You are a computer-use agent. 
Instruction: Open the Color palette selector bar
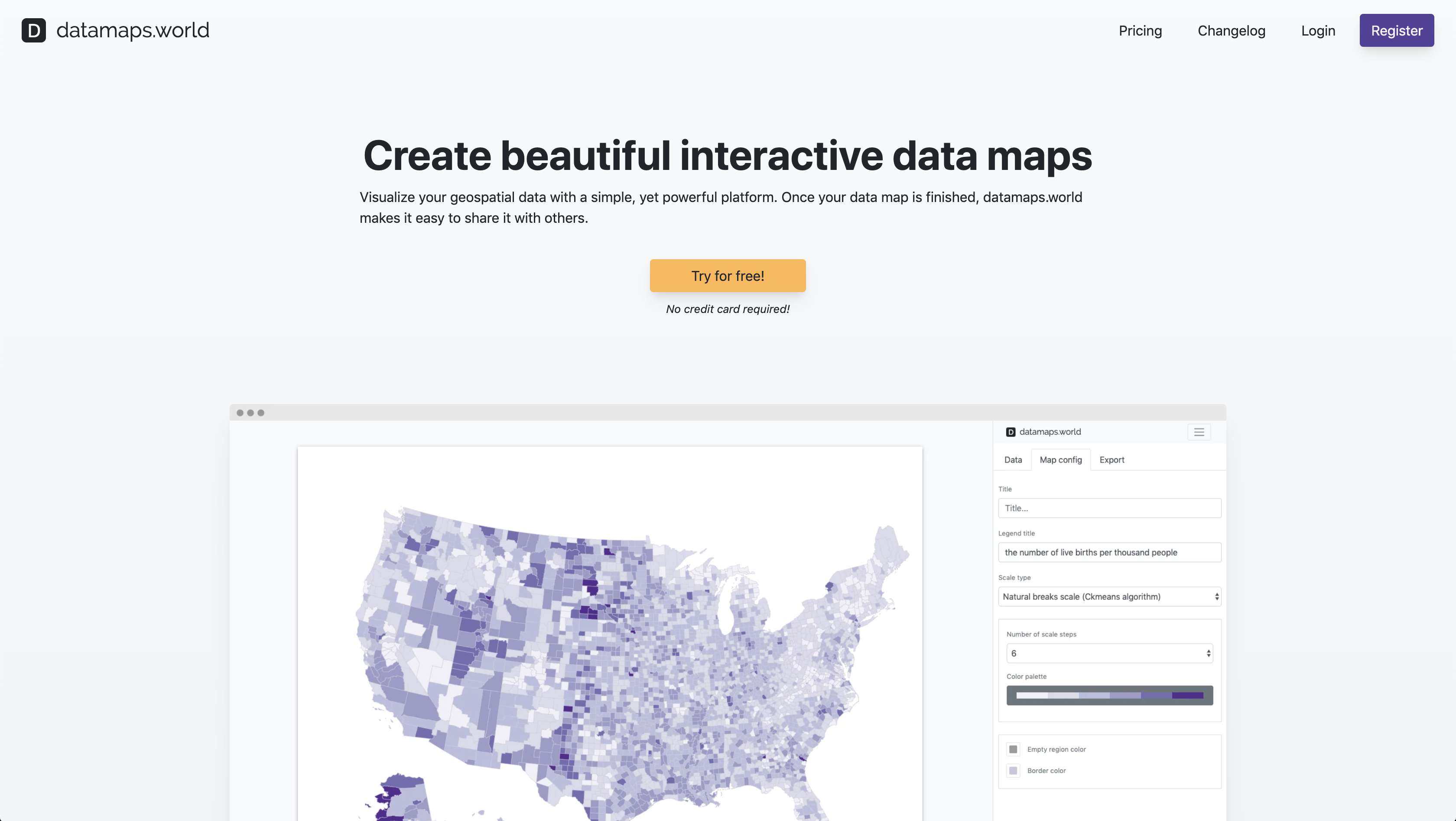(x=1109, y=695)
